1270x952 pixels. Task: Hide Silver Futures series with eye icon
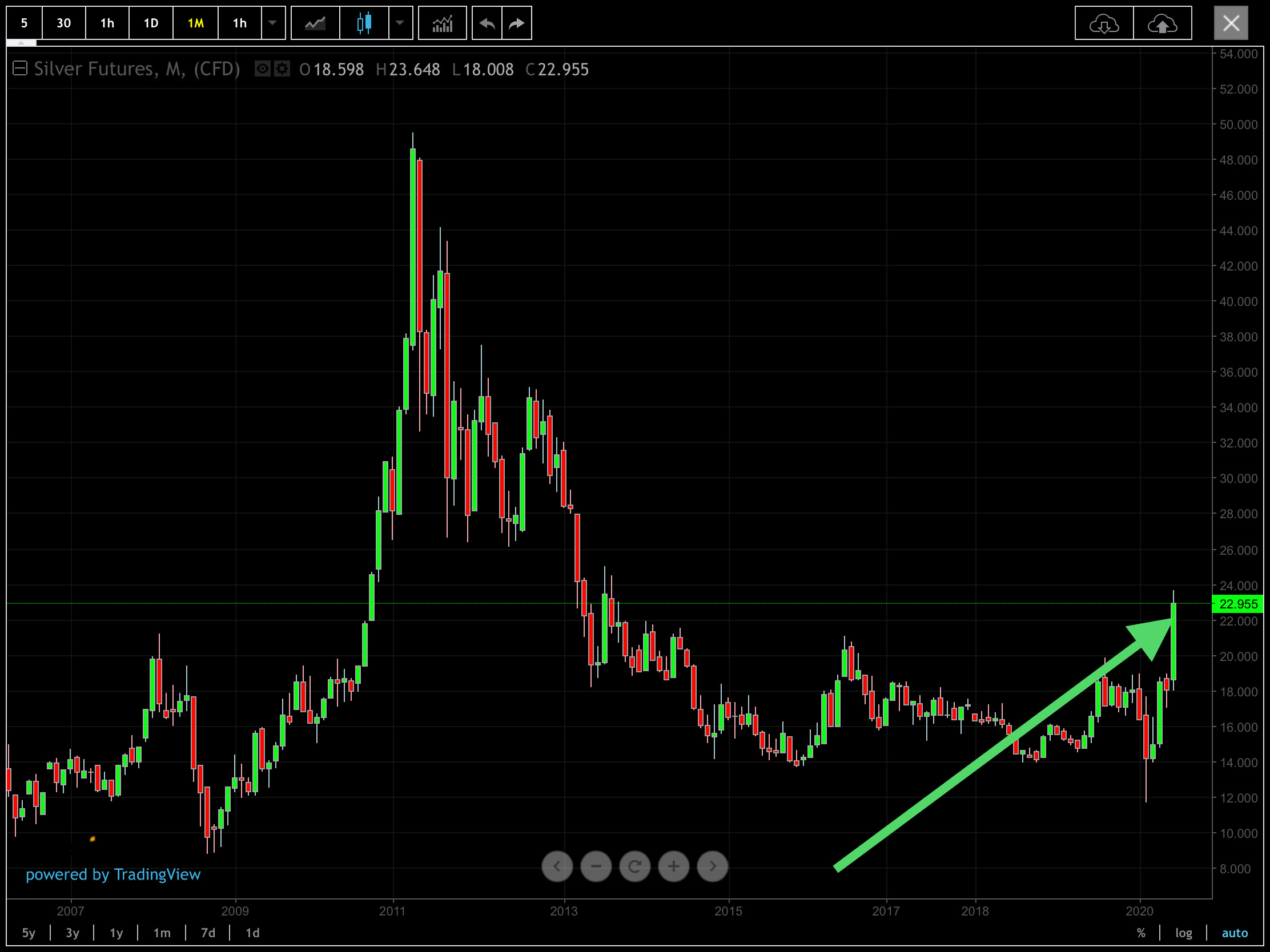(x=262, y=70)
